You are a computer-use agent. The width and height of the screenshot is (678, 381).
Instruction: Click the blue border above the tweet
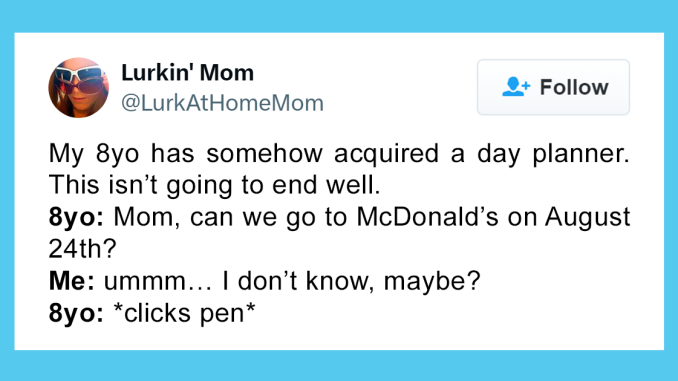tap(339, 16)
